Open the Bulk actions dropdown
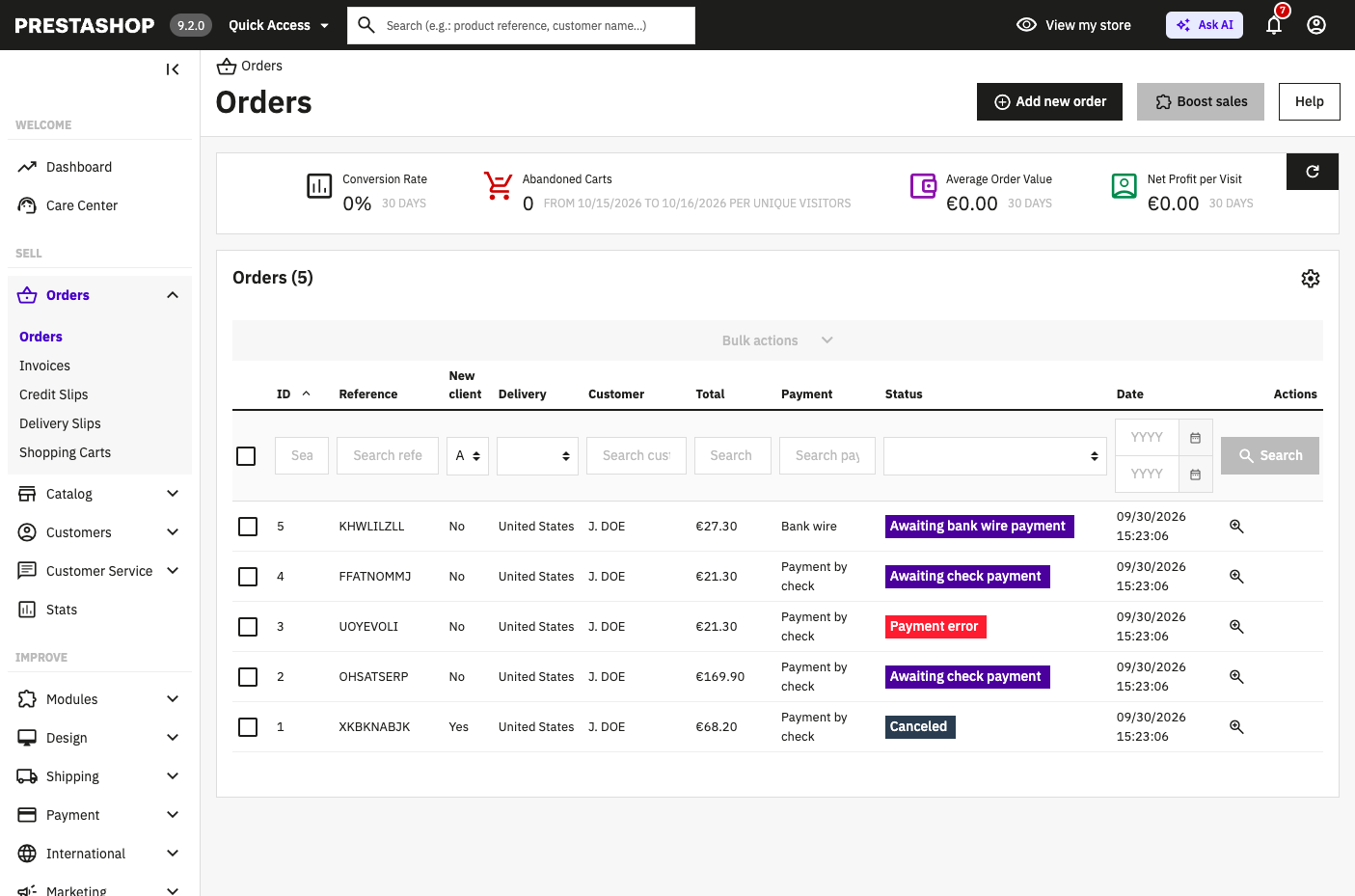 pos(777,340)
